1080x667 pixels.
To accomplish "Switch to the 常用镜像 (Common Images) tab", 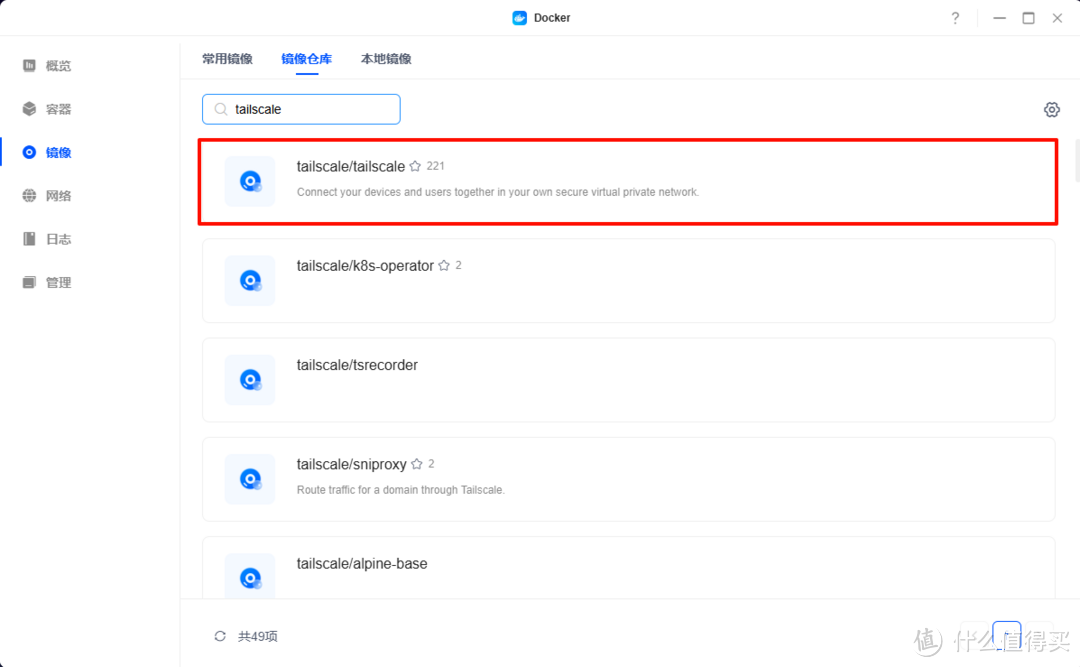I will (x=226, y=59).
